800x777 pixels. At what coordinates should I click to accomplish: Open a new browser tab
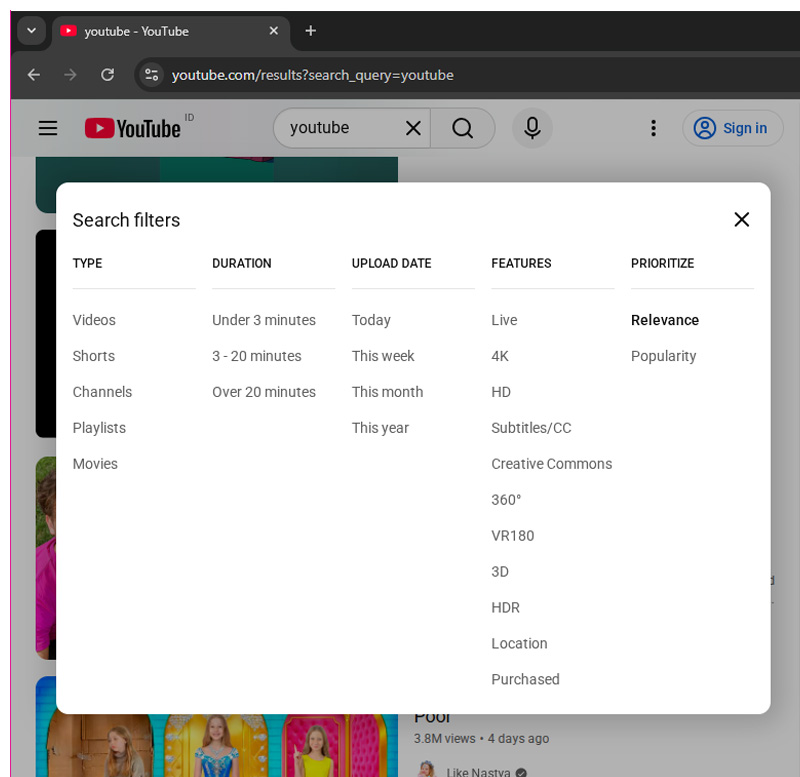point(310,31)
